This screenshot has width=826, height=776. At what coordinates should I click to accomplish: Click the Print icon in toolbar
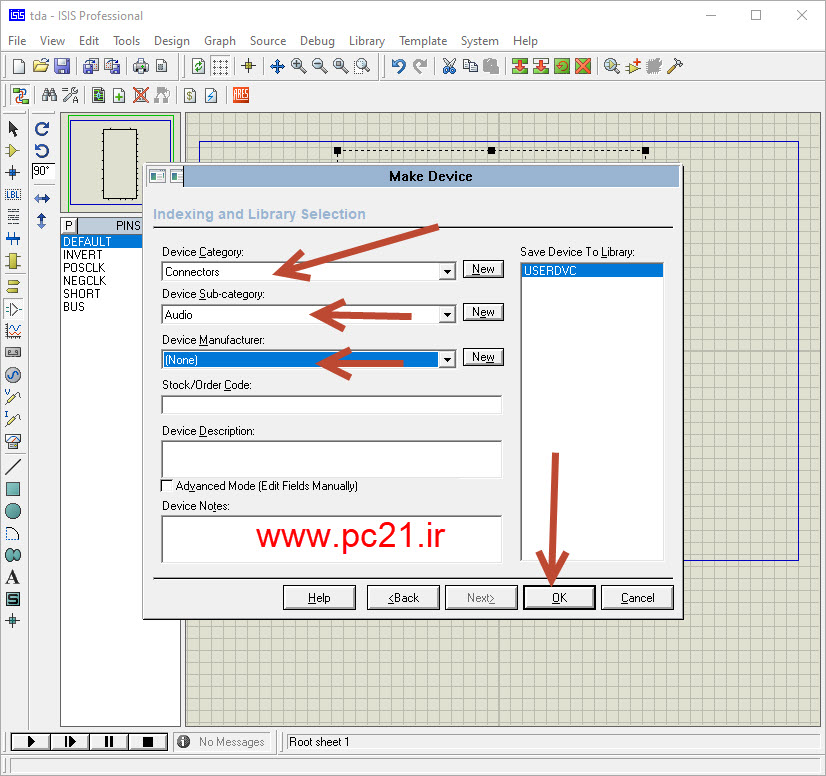tap(141, 66)
